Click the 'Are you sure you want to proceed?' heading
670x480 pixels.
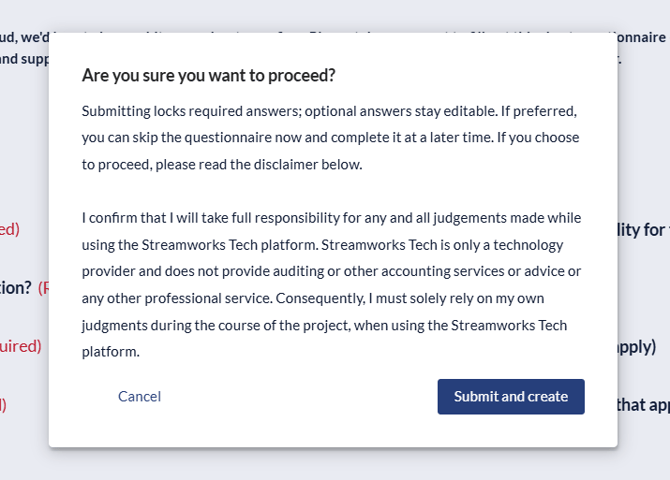(208, 75)
